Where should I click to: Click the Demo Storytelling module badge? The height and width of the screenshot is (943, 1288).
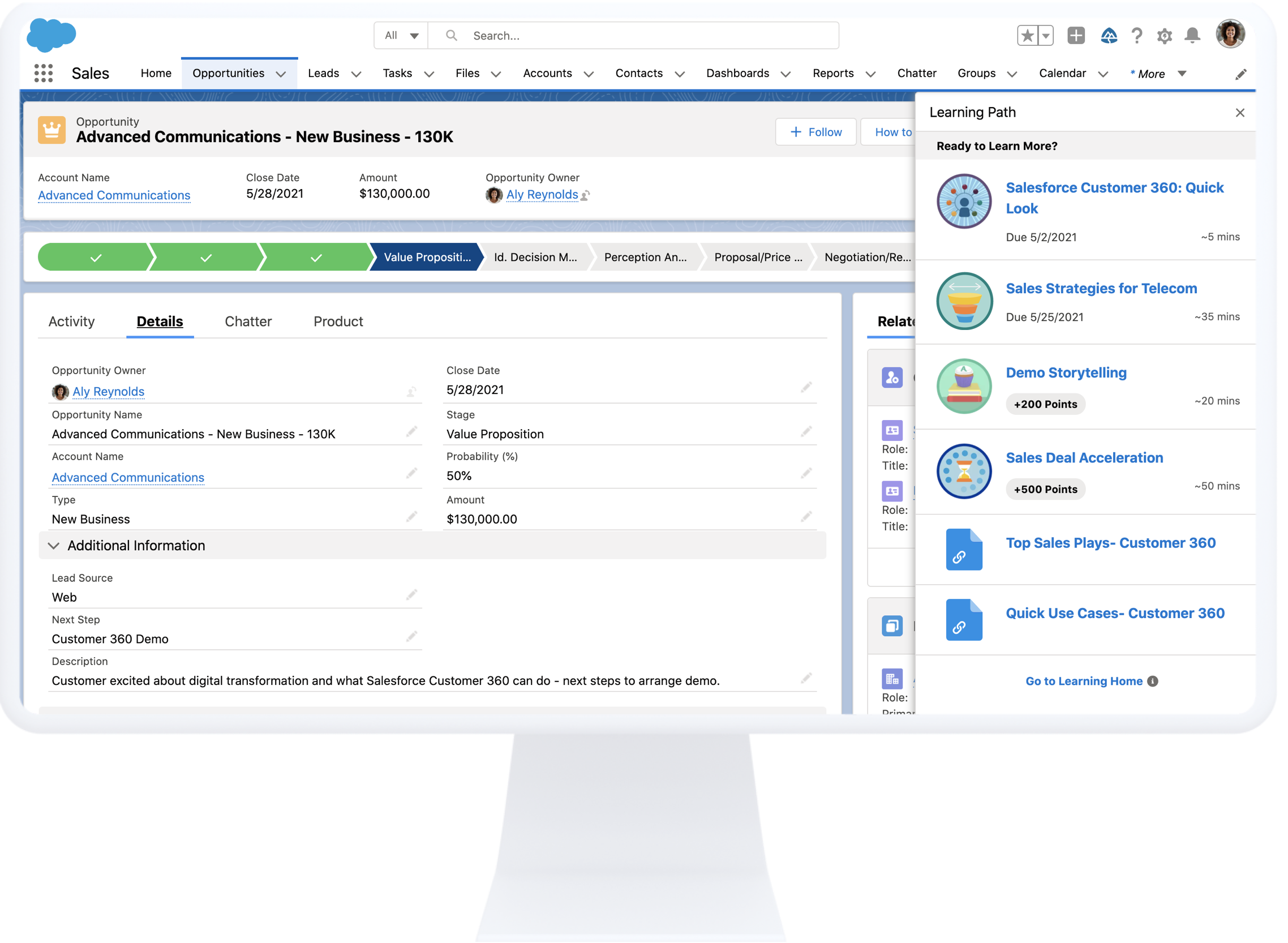[964, 387]
